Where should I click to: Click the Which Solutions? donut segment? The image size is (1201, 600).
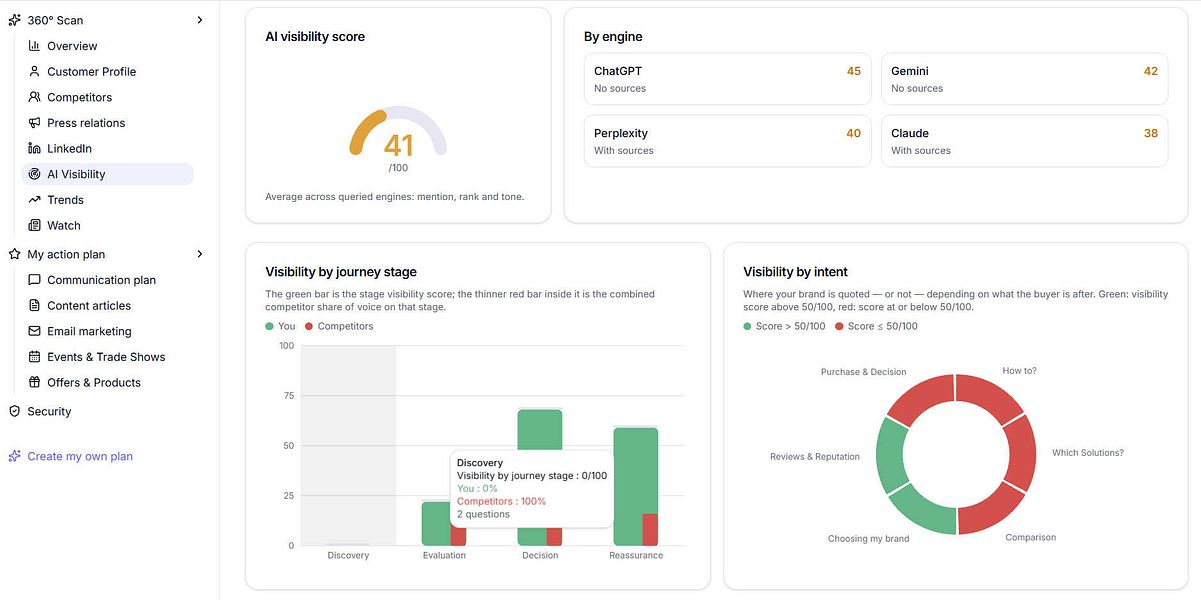point(1020,452)
